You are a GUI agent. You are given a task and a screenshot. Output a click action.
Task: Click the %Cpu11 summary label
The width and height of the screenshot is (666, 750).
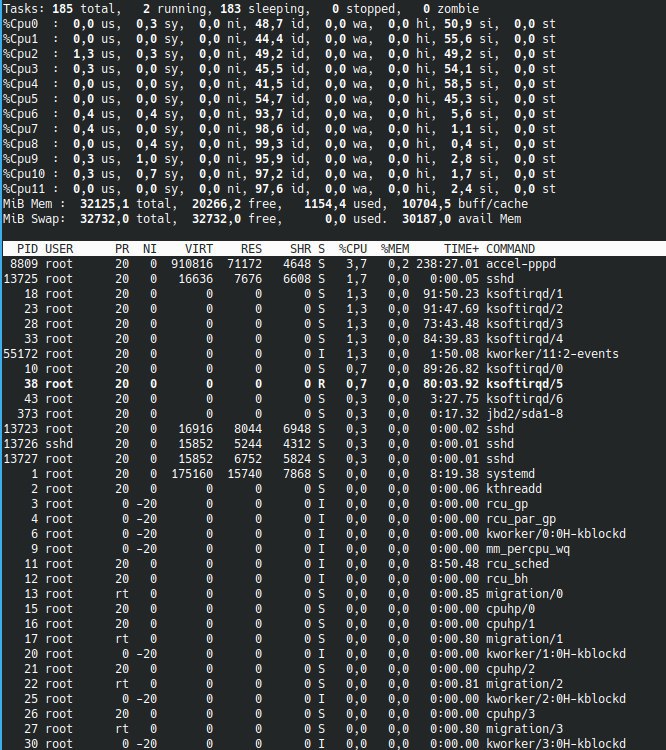tap(24, 188)
